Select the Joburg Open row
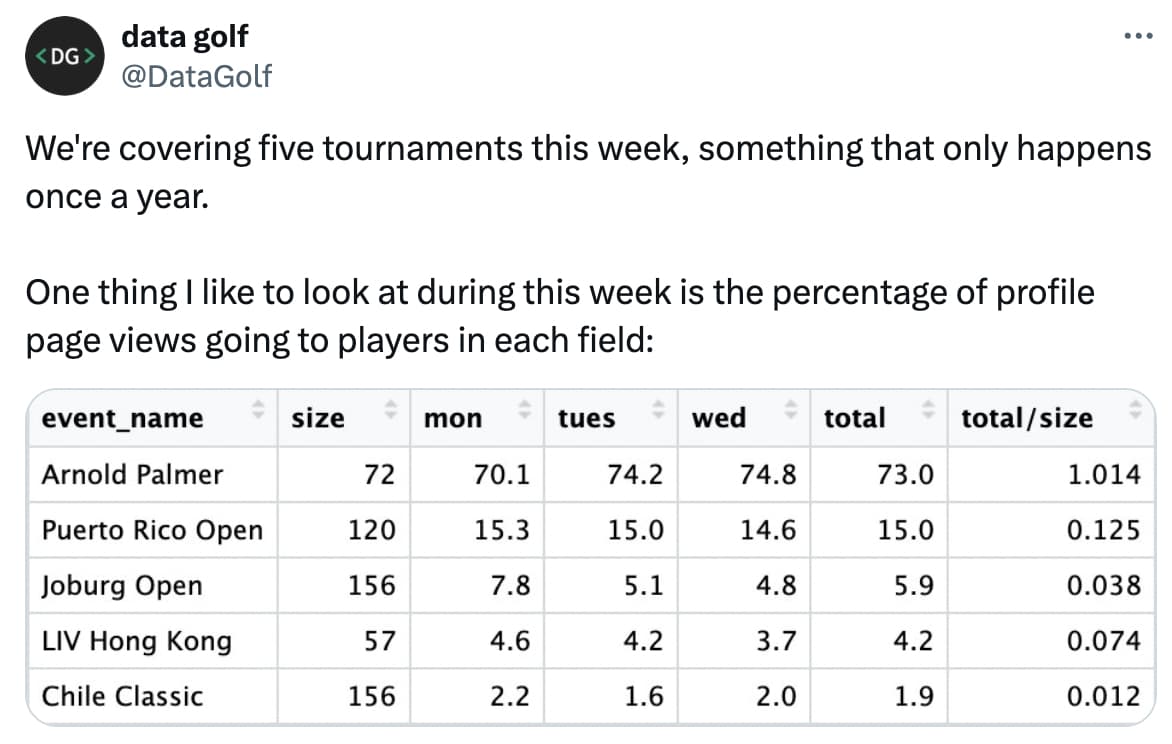Viewport: 1172px width, 744px height. (x=121, y=585)
